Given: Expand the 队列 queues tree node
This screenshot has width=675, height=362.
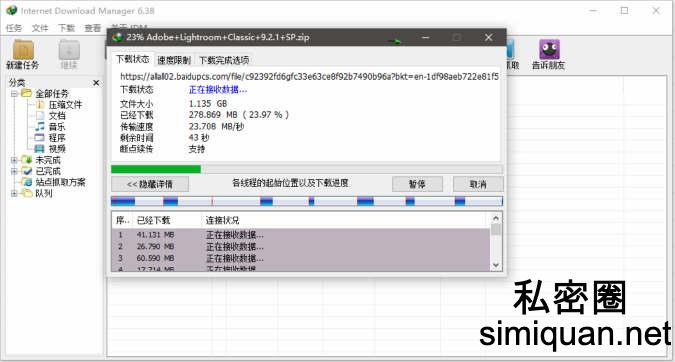Looking at the screenshot, I should (x=14, y=193).
